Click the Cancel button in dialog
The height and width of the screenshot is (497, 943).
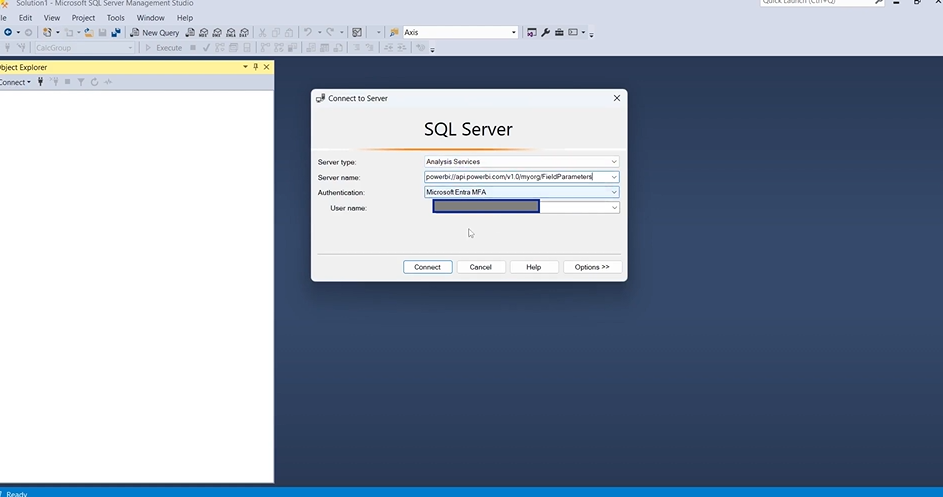pos(481,267)
